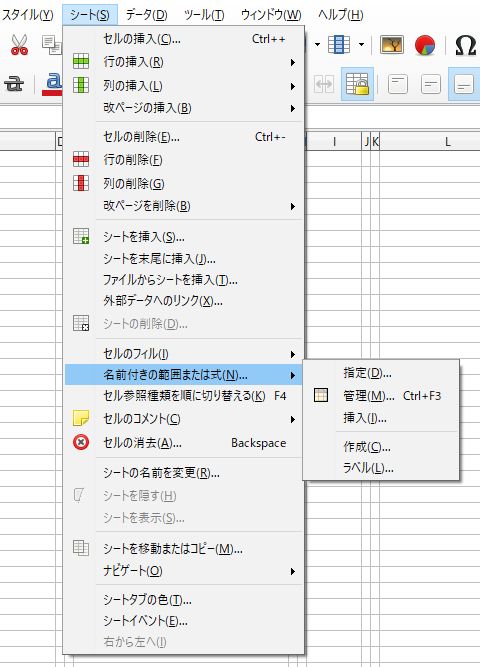
Task: Click the blue table columns toolbar icon
Action: coord(339,44)
